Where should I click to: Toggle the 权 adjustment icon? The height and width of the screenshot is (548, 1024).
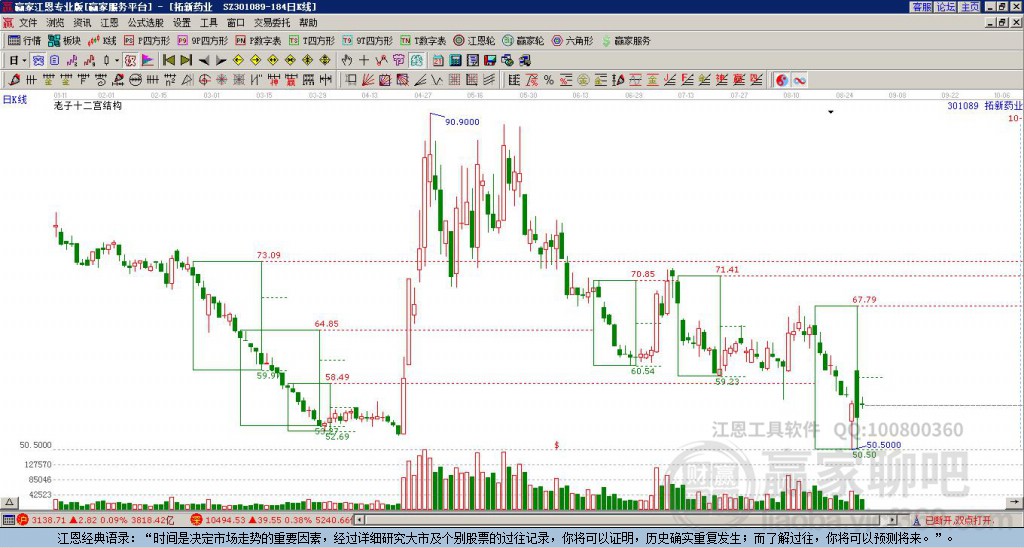pos(130,61)
